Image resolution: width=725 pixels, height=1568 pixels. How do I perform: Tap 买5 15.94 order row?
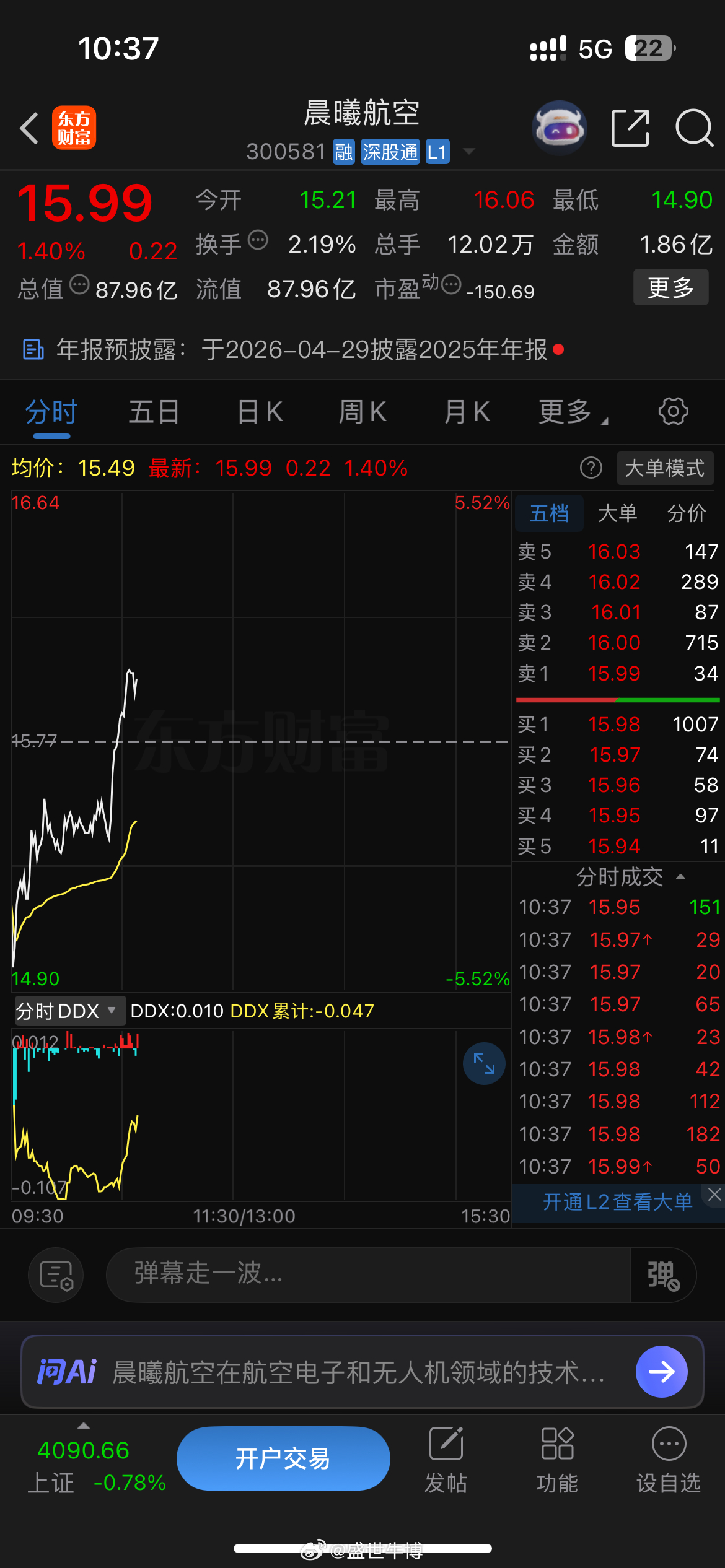618,846
